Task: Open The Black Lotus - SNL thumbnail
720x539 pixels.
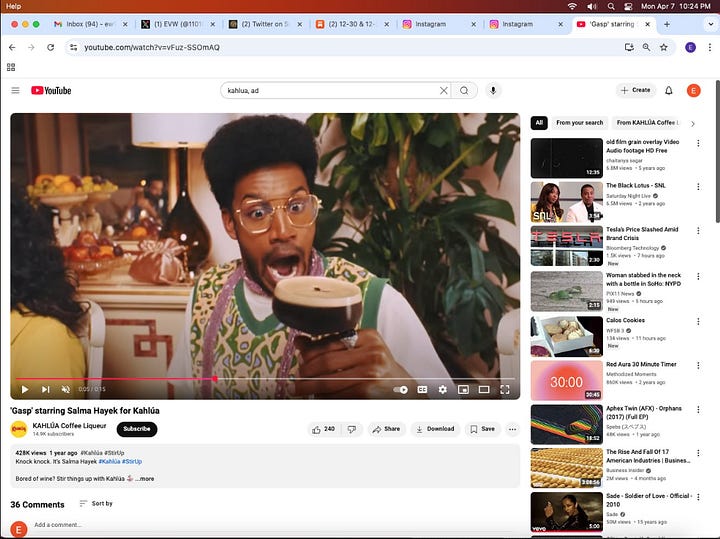Action: (567, 202)
